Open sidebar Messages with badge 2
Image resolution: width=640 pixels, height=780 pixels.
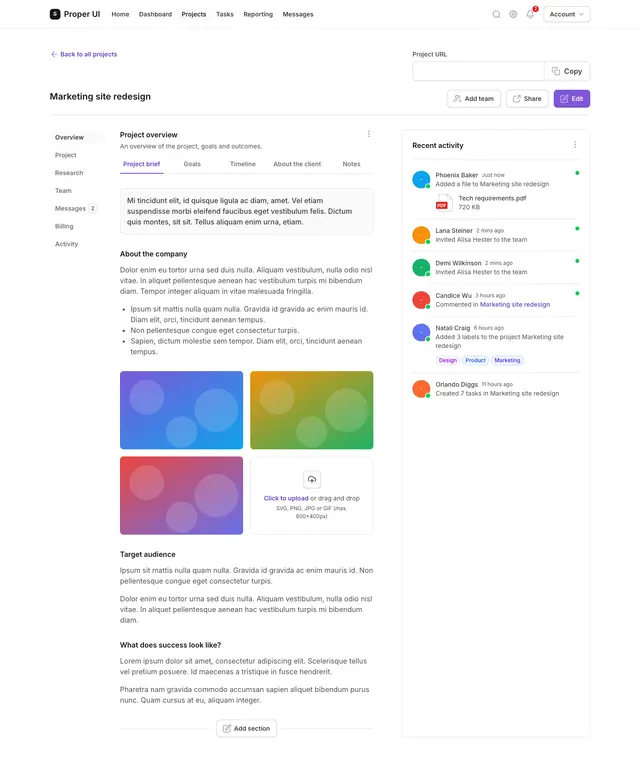tap(76, 208)
